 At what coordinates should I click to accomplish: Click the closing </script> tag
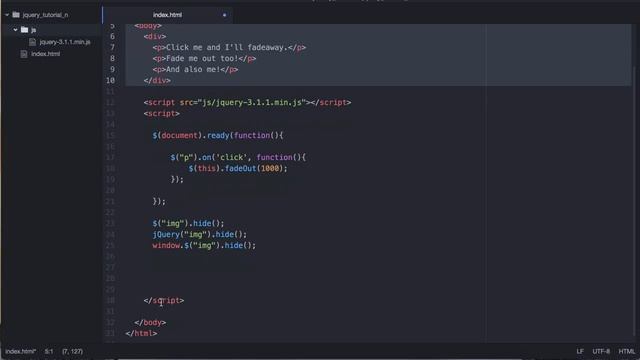point(164,301)
